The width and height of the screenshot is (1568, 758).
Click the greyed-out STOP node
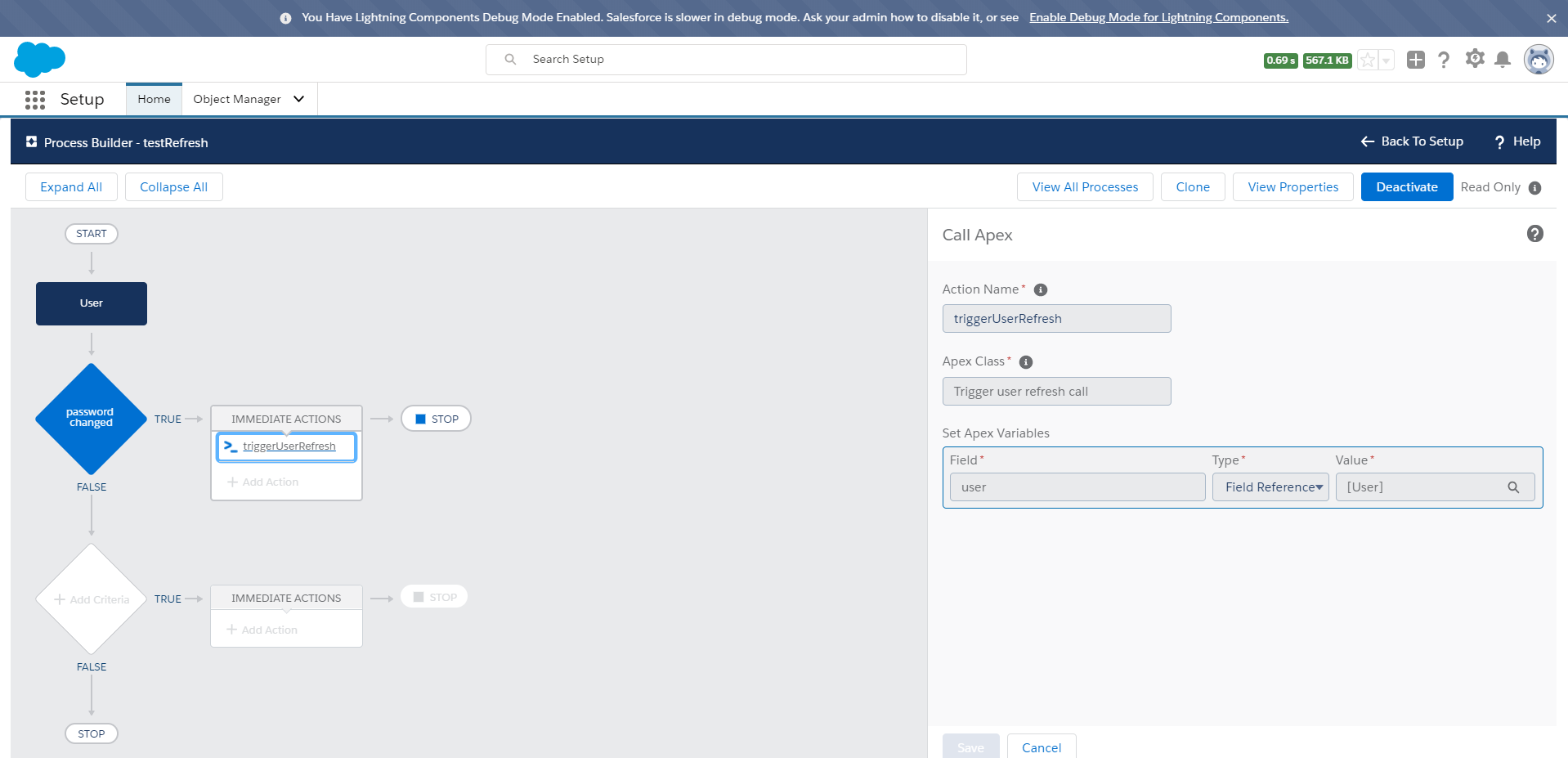[x=434, y=597]
